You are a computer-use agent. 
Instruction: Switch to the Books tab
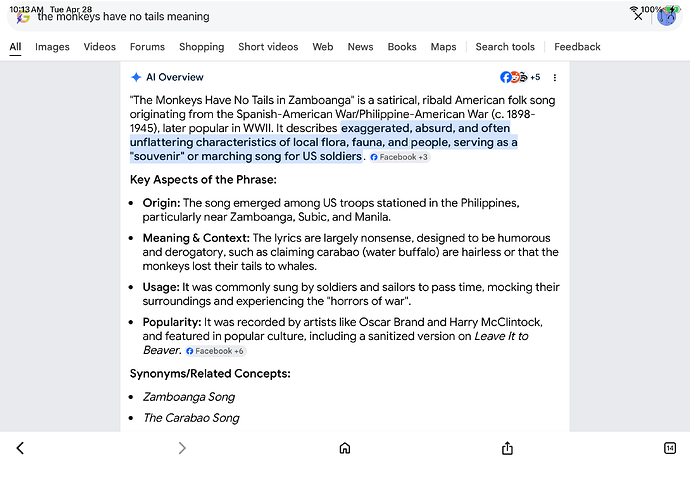[x=402, y=47]
